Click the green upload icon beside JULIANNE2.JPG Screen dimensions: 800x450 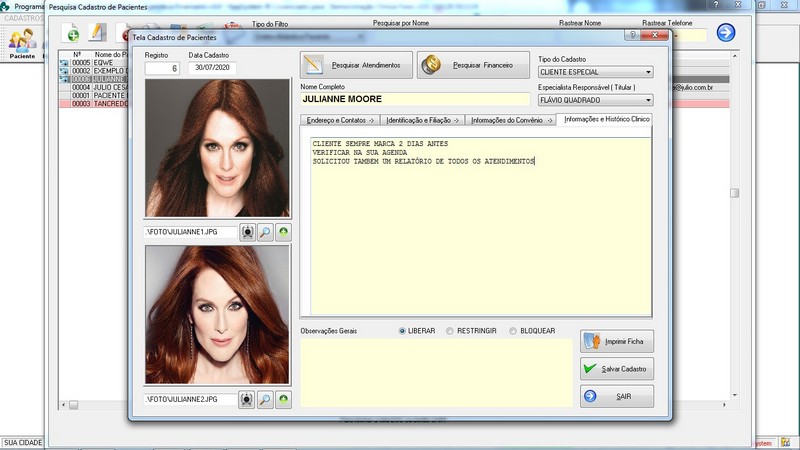click(283, 399)
